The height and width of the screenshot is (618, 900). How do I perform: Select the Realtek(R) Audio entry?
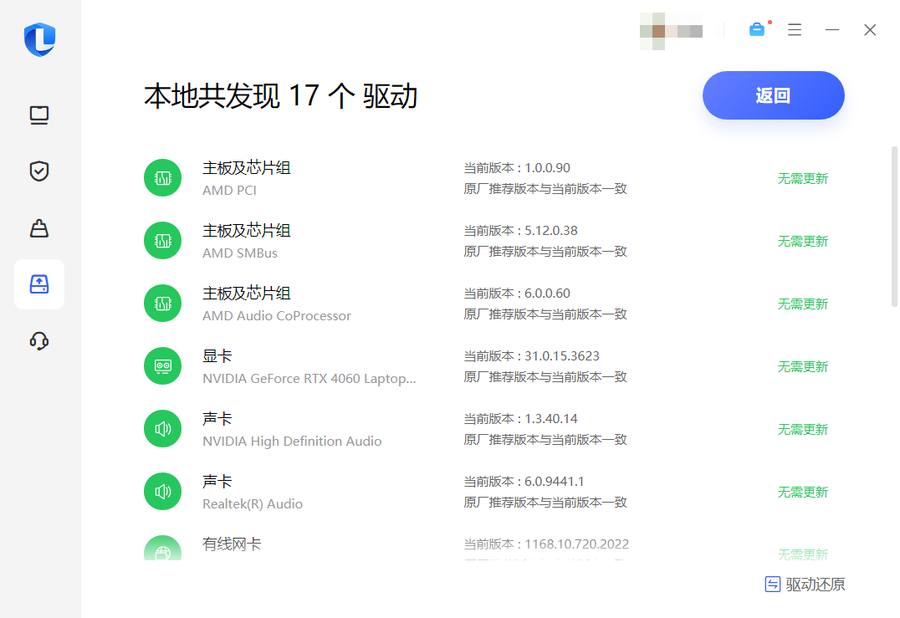point(253,504)
